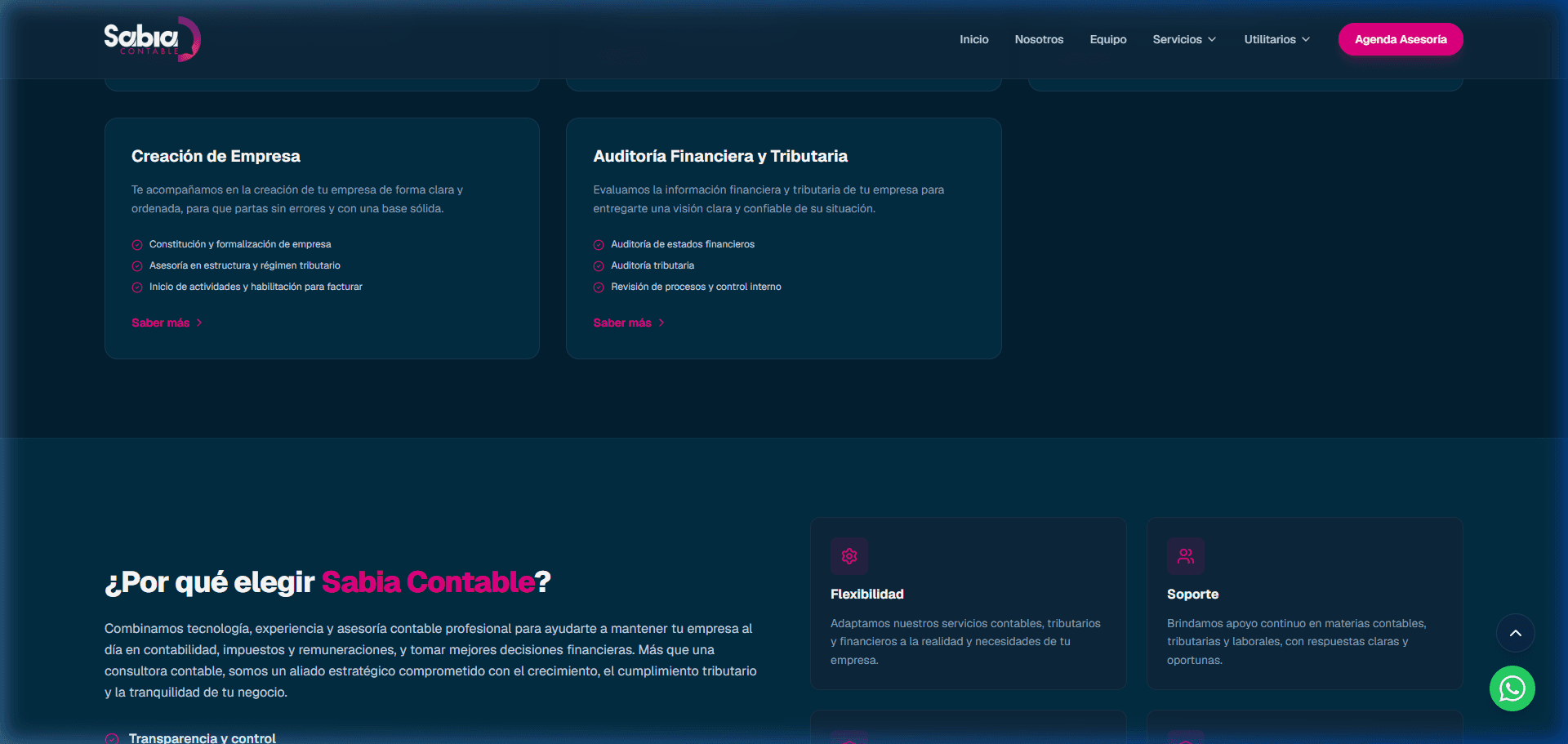1568x744 pixels.
Task: Click the ¿Por qué elegir Sabia Contable? heading
Action: click(x=327, y=582)
